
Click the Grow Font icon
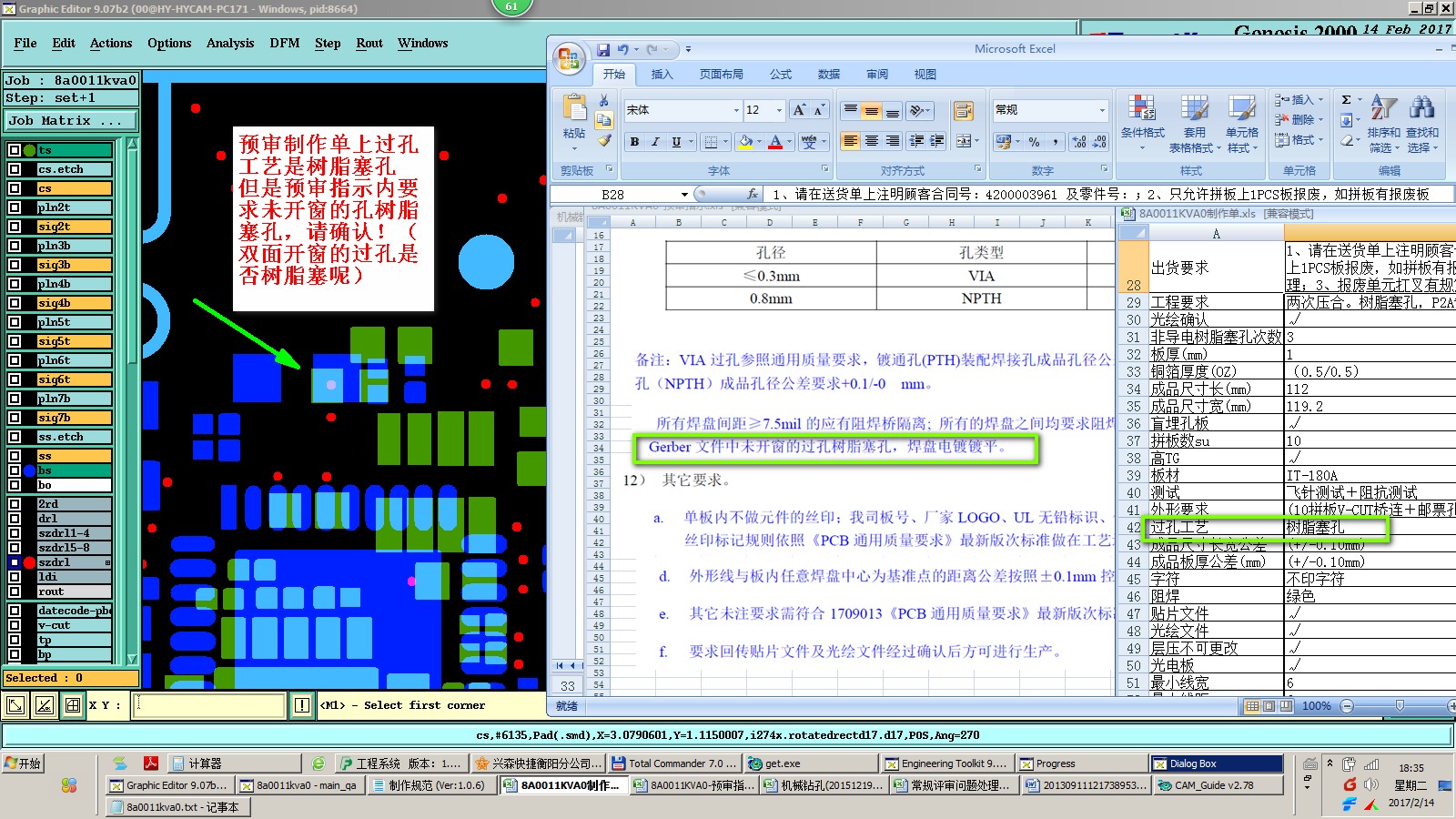coord(799,110)
